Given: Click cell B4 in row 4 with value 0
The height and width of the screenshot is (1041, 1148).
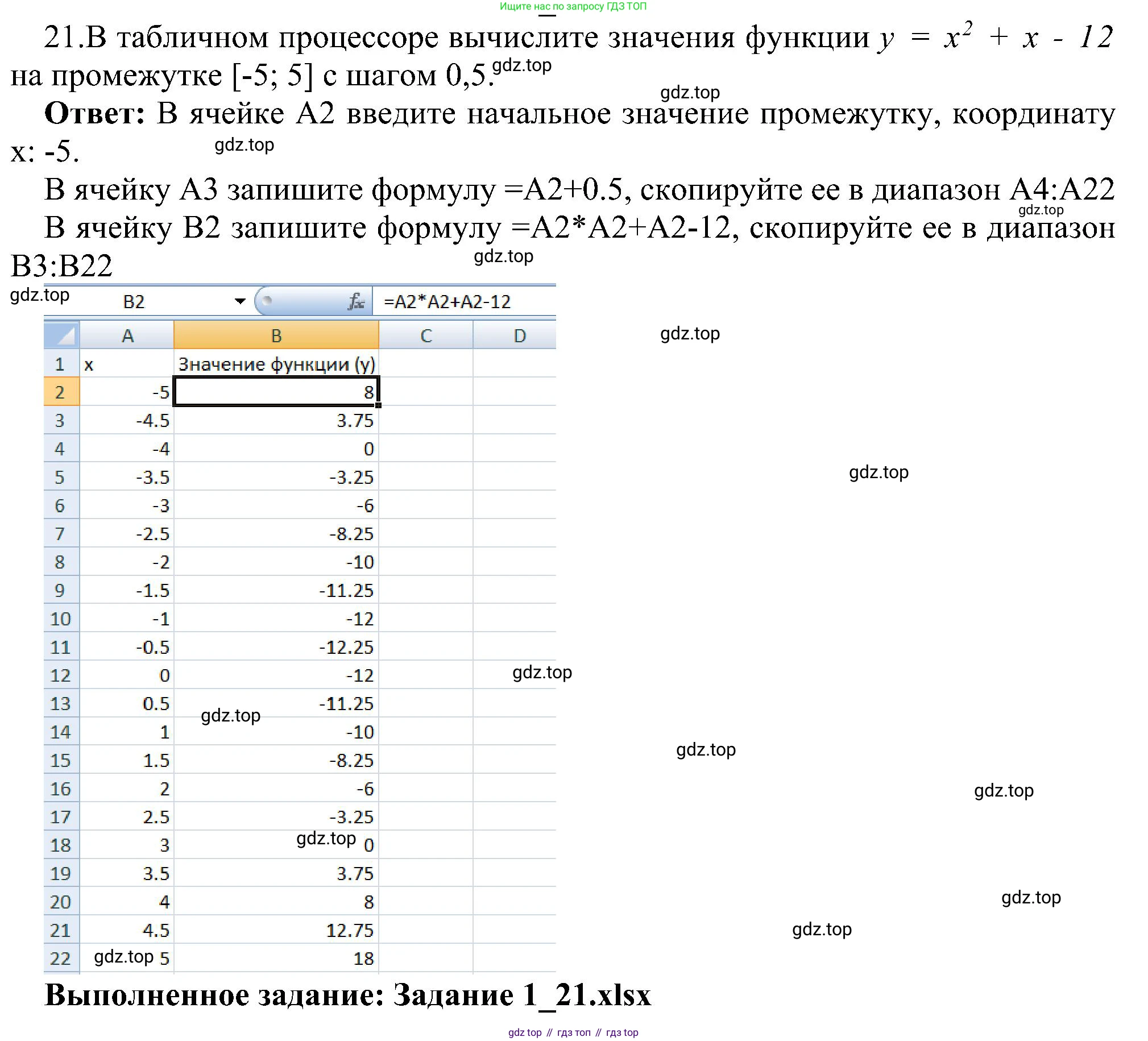Looking at the screenshot, I should [x=276, y=449].
